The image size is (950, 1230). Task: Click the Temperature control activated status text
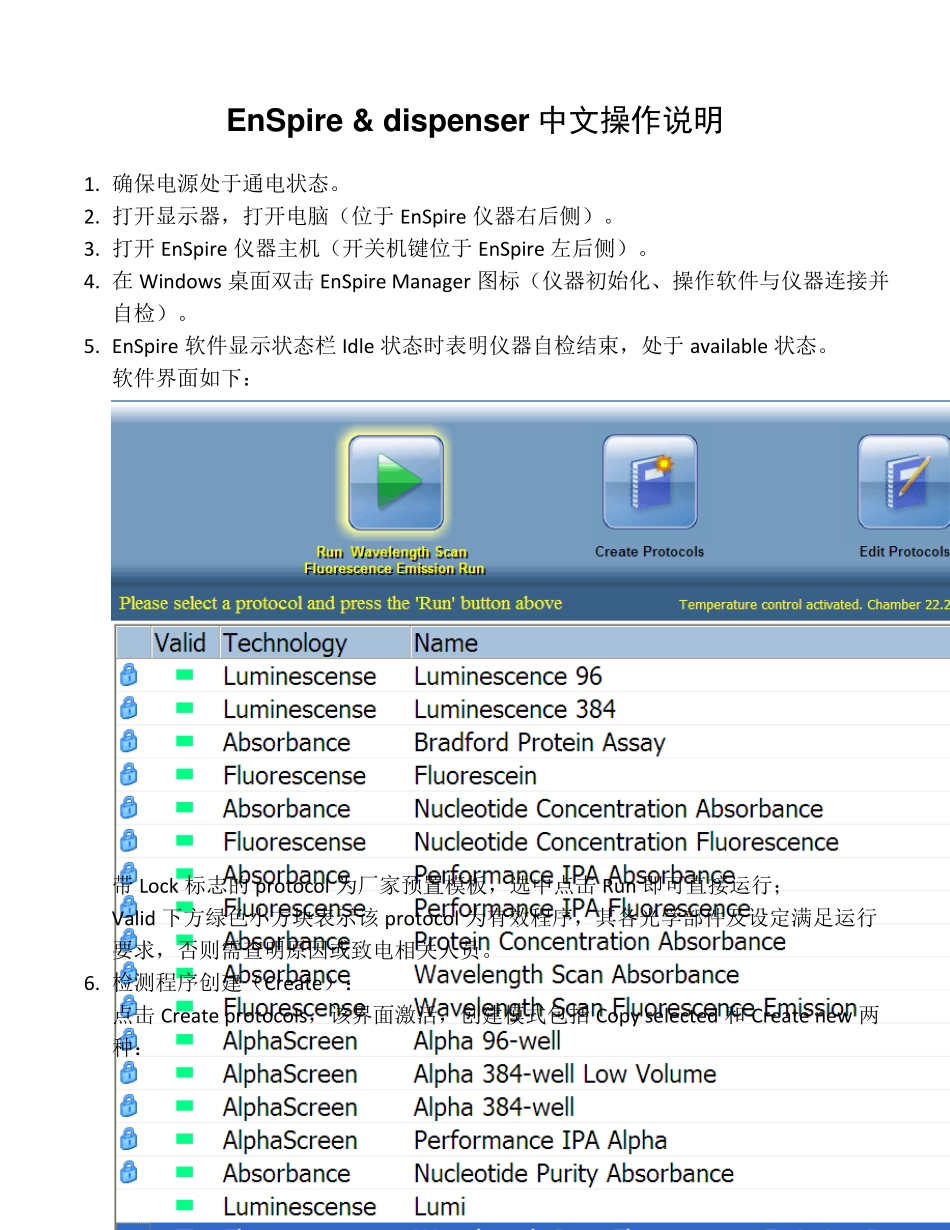click(x=814, y=604)
